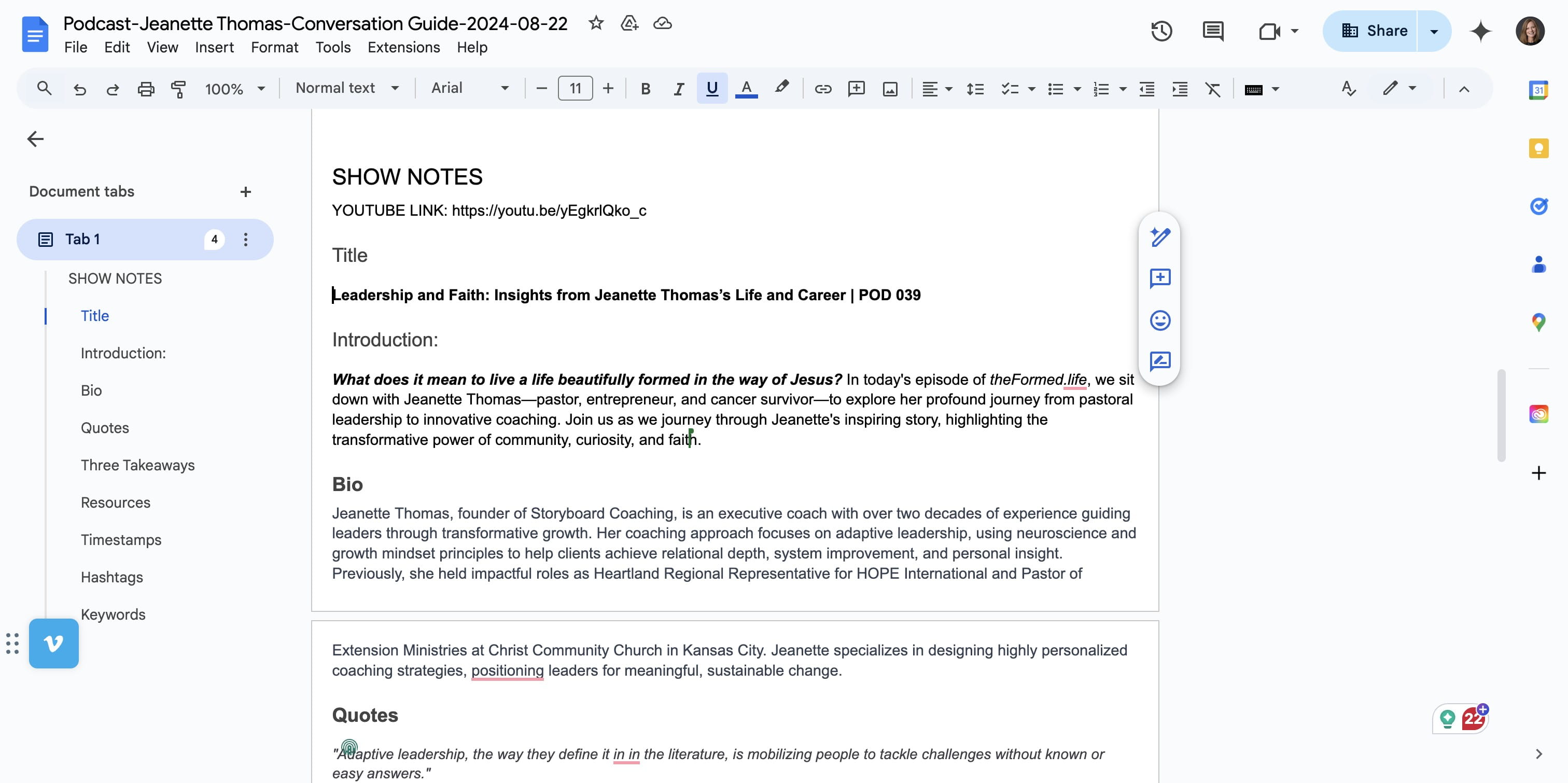
Task: Add a new document tab
Action: (x=245, y=192)
